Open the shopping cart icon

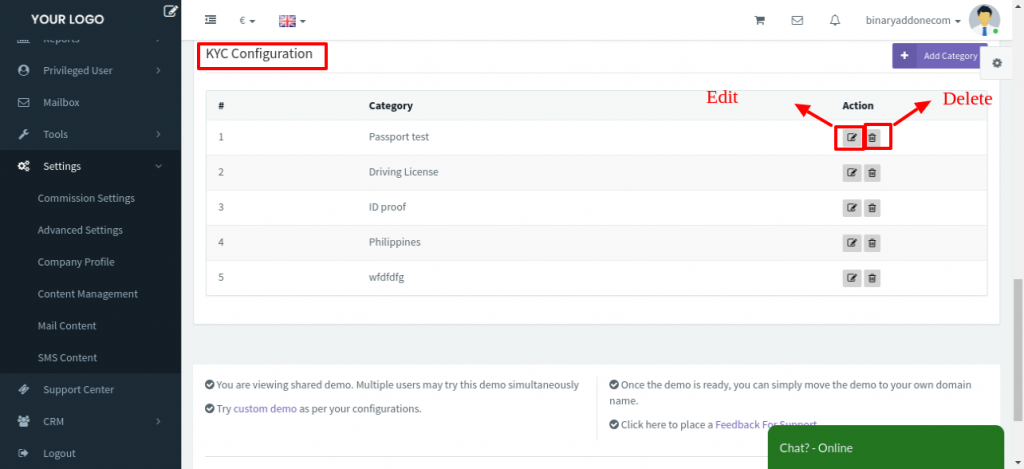click(x=760, y=20)
